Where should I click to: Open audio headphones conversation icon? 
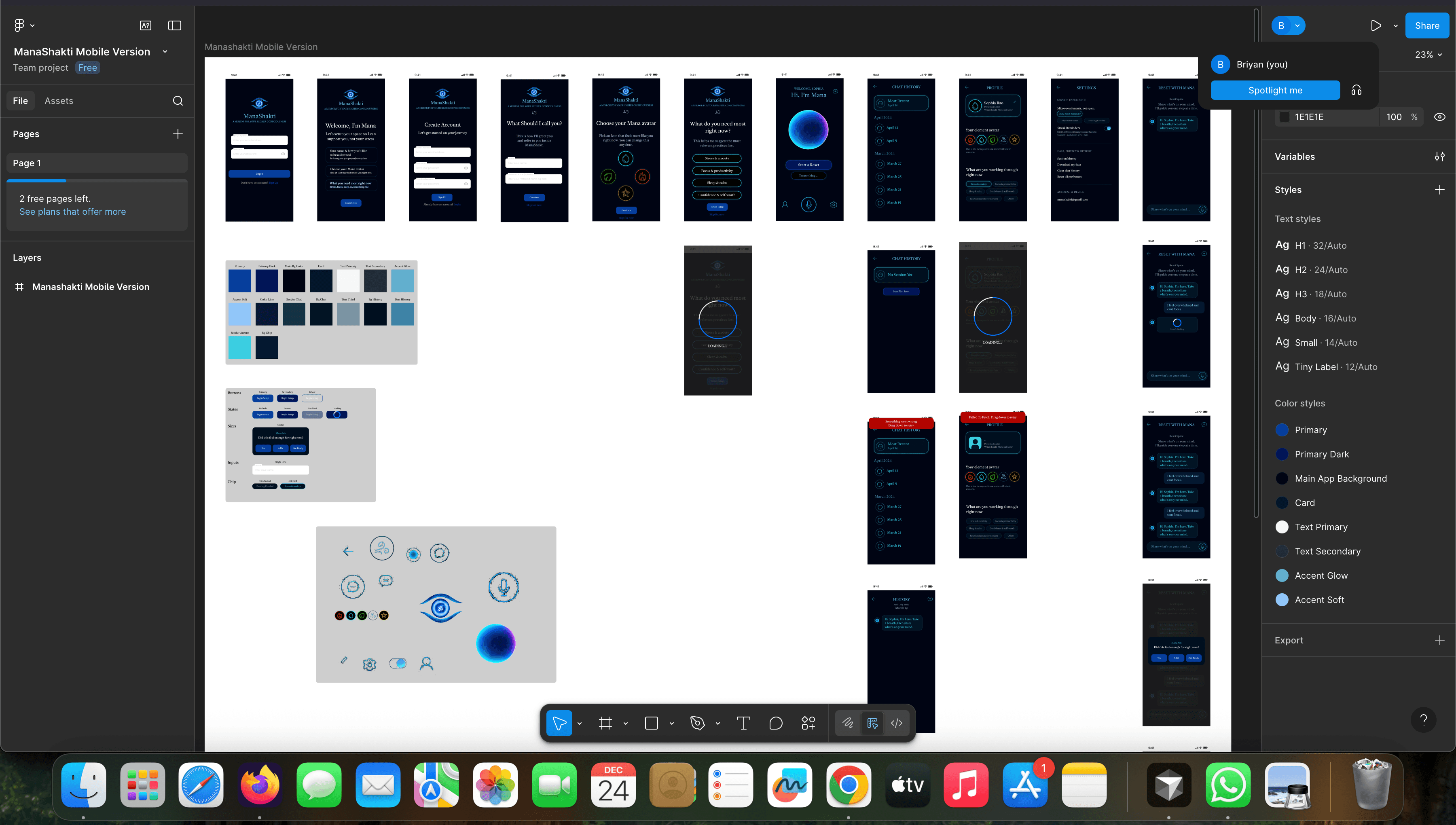click(x=1356, y=90)
